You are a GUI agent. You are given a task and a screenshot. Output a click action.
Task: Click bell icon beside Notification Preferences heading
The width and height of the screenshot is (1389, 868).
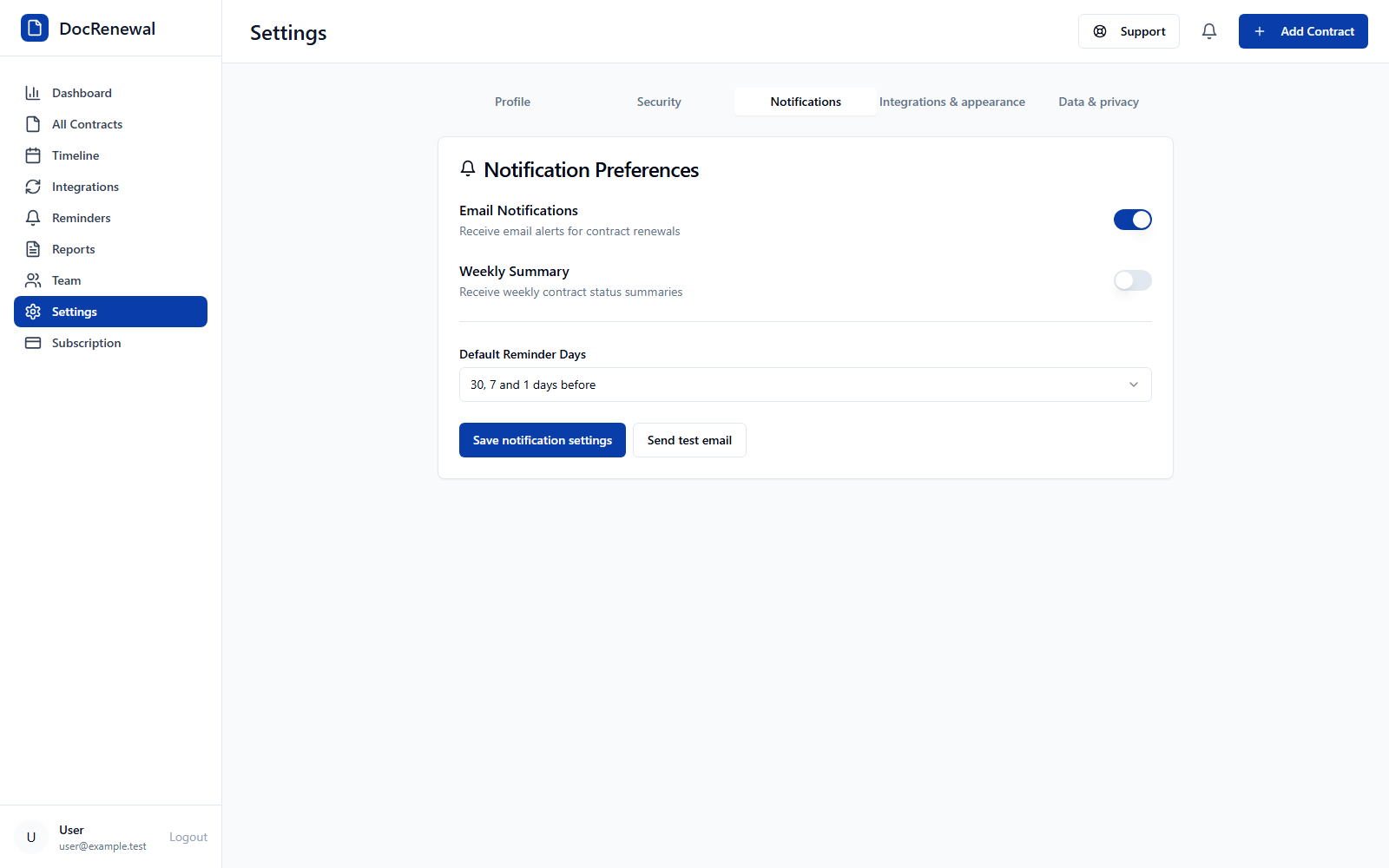pos(468,168)
